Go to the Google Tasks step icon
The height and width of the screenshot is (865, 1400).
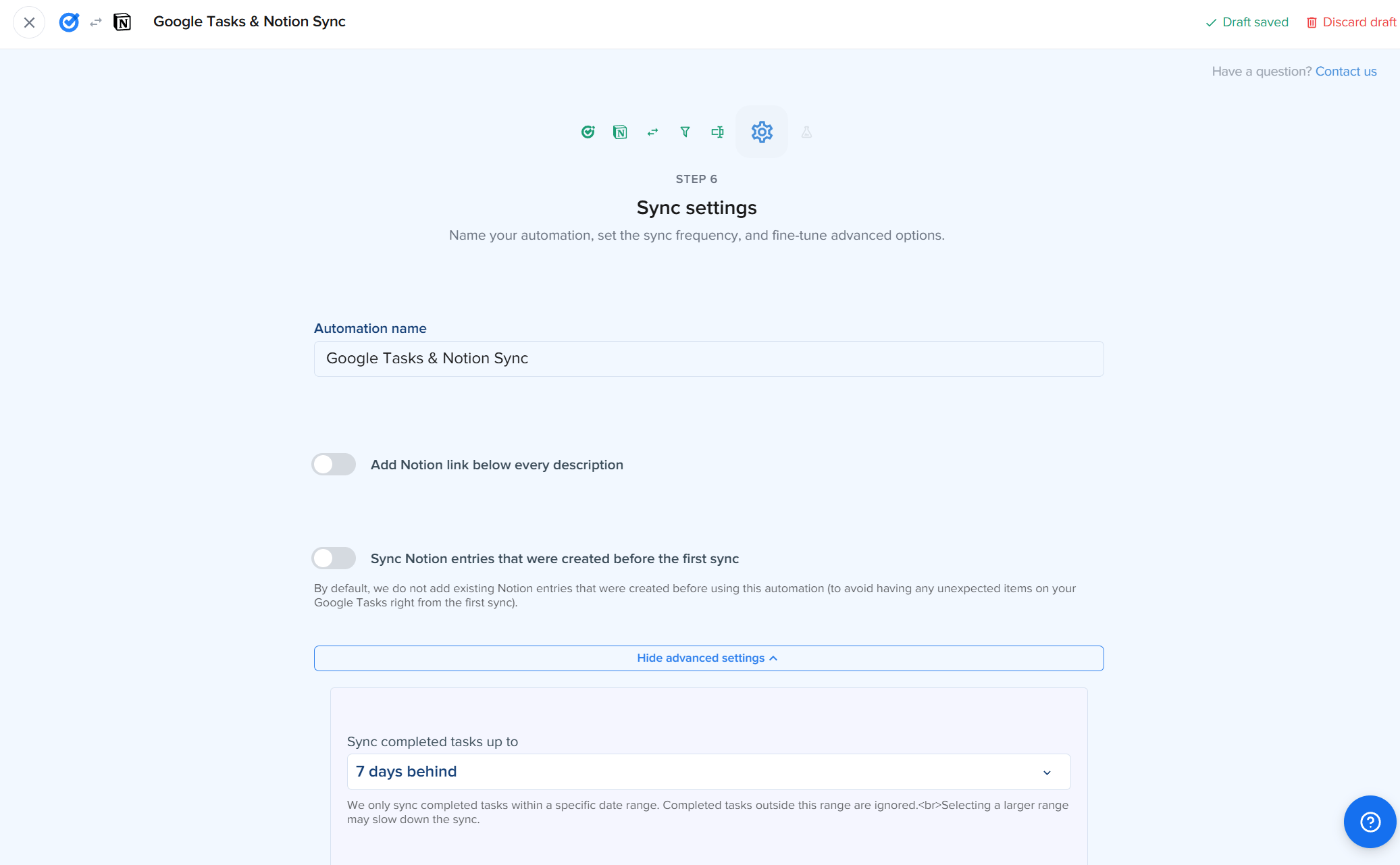pyautogui.click(x=588, y=132)
